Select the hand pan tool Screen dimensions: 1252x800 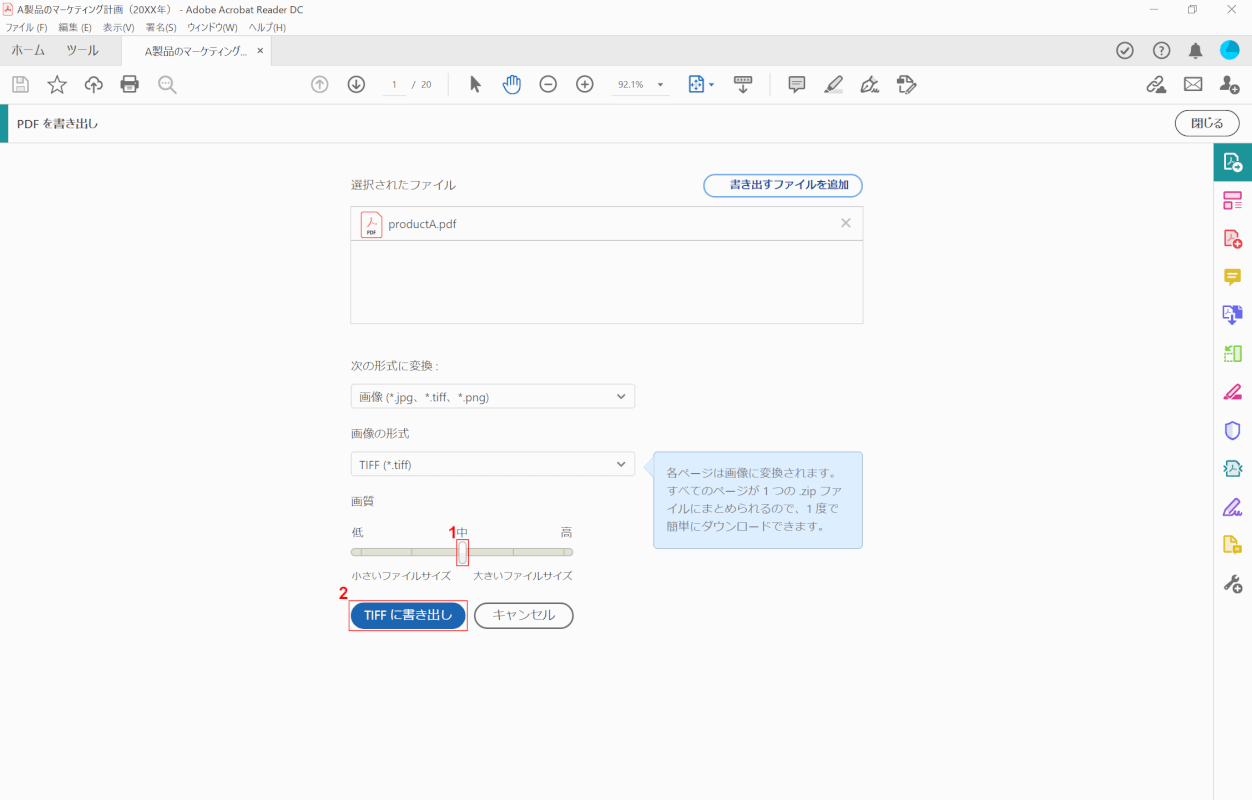512,85
